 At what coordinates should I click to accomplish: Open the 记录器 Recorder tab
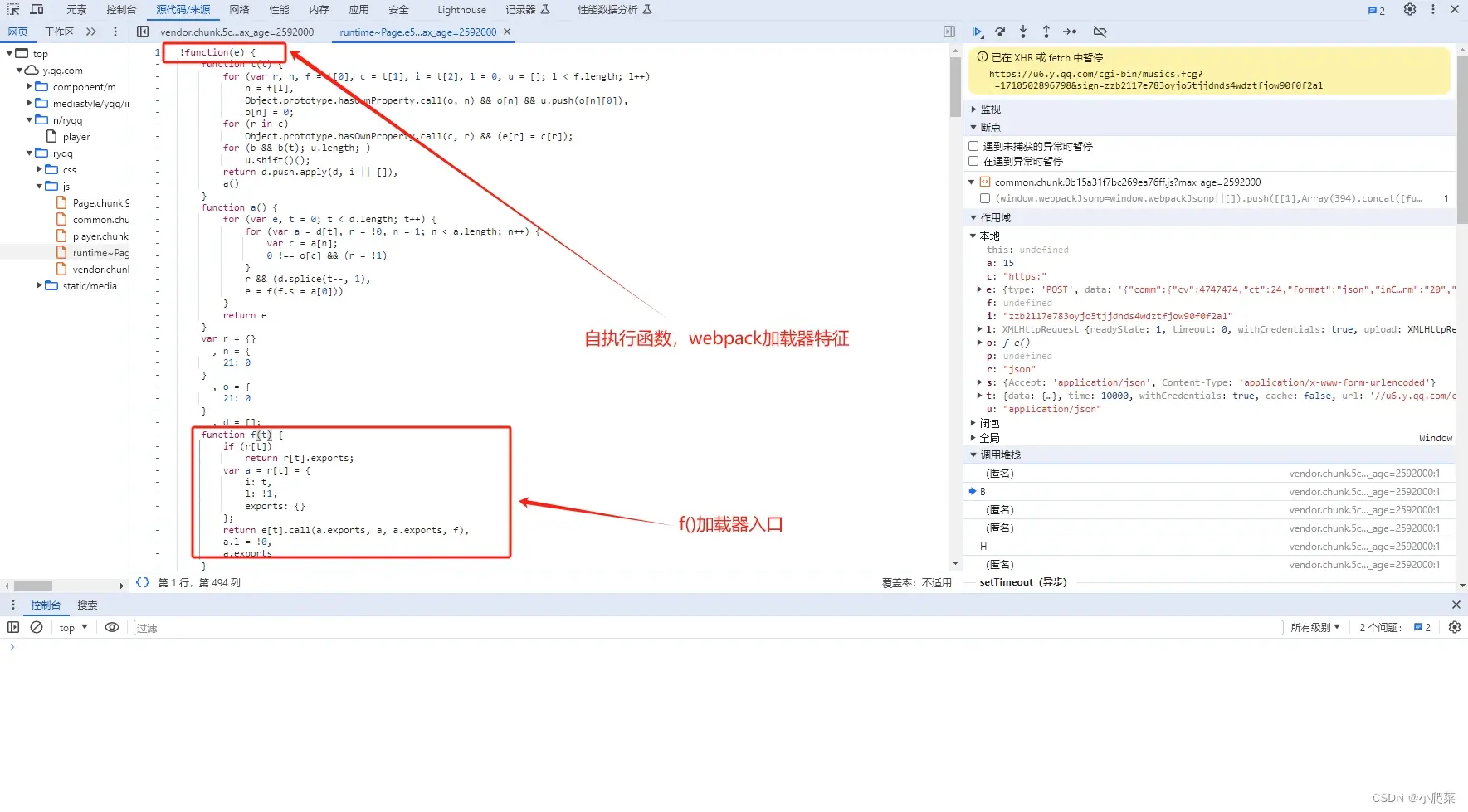(x=528, y=10)
